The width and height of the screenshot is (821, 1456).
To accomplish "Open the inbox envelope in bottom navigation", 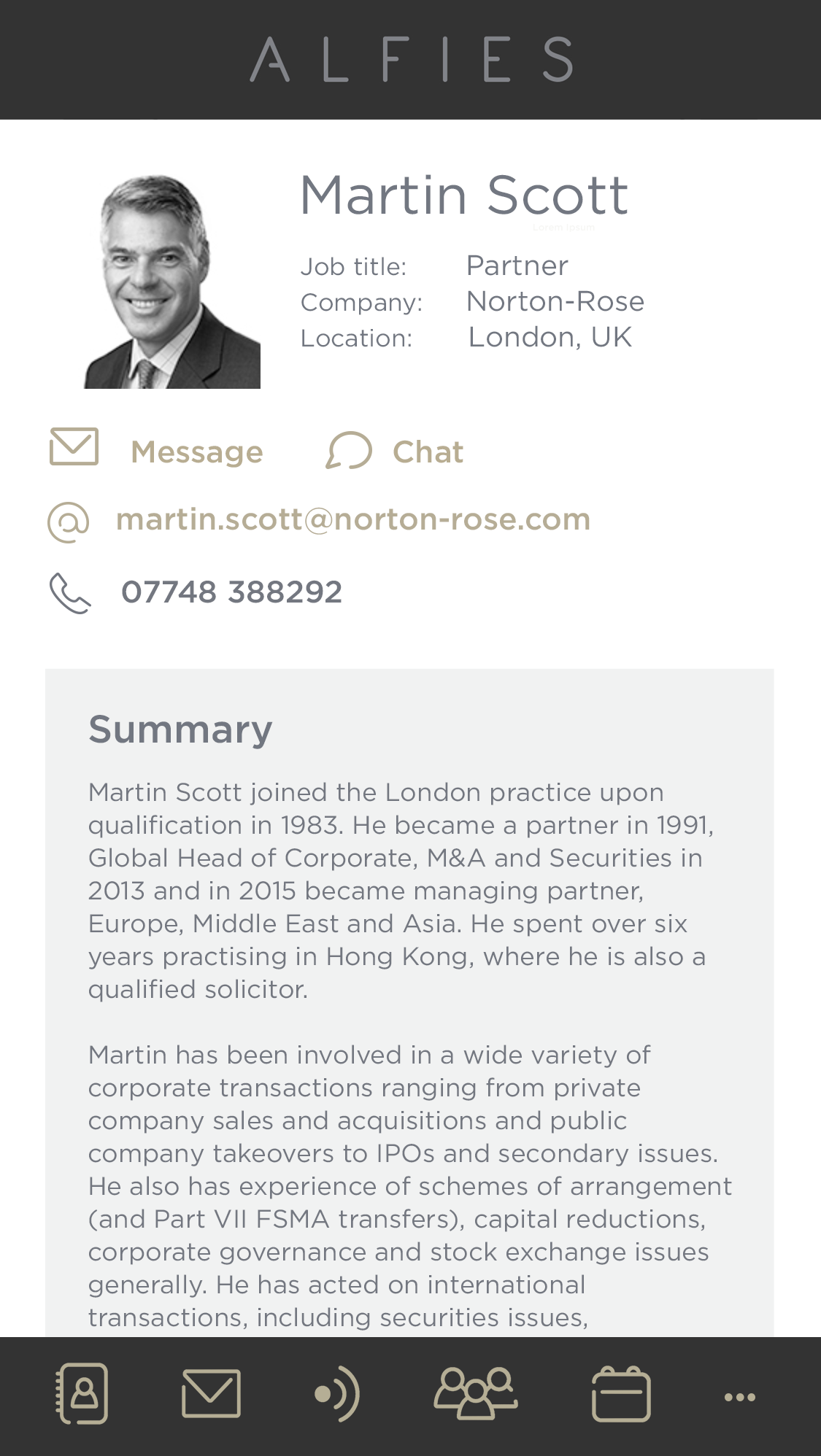I will click(x=211, y=1394).
